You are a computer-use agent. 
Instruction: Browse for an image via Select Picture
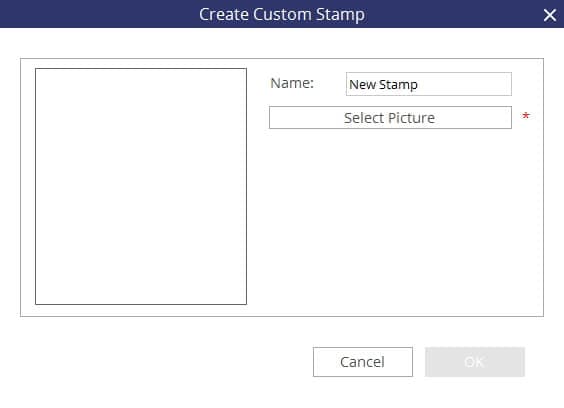[390, 118]
